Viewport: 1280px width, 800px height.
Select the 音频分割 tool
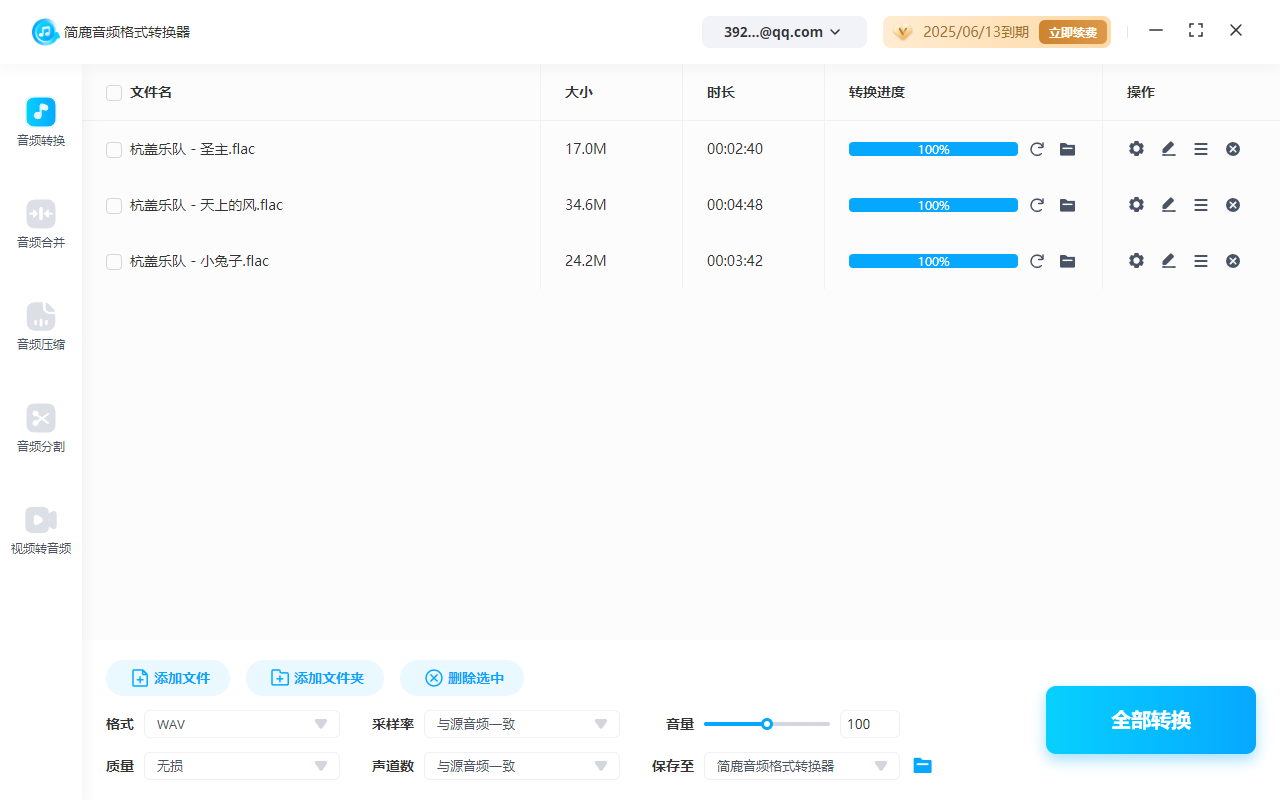(x=40, y=429)
